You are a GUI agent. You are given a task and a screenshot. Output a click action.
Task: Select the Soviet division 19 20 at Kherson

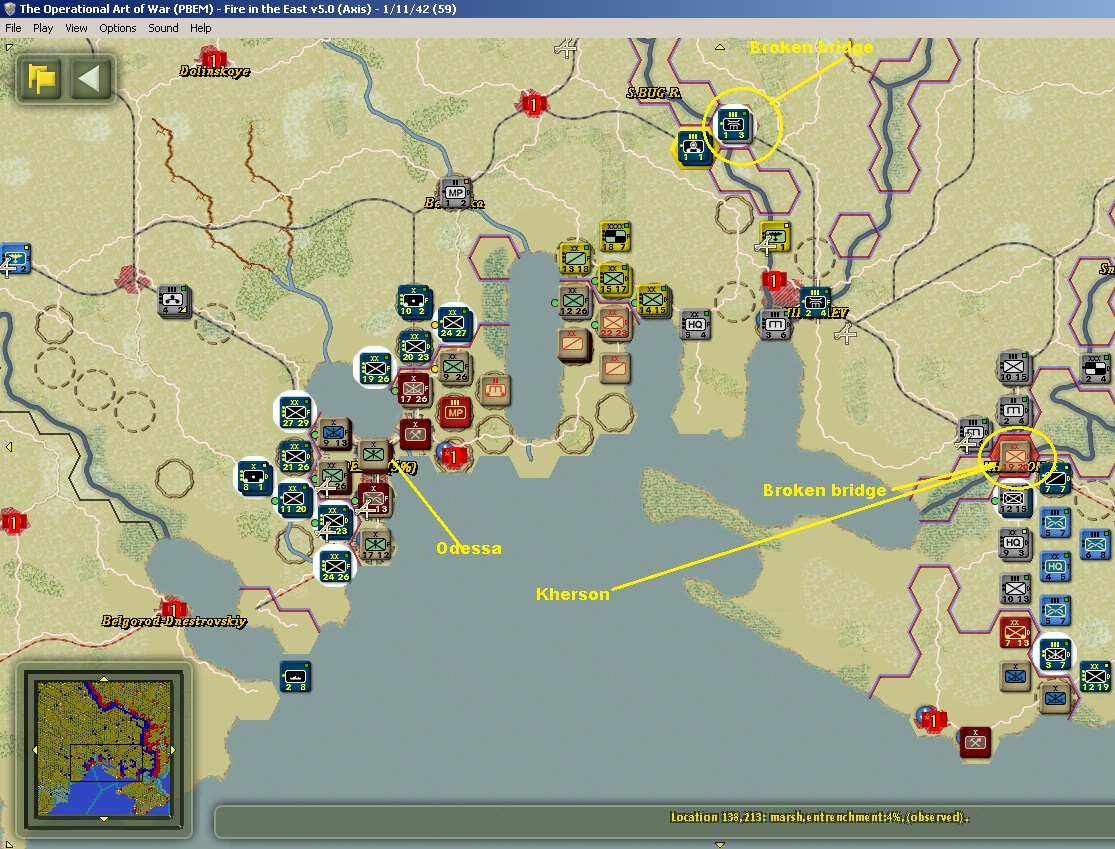pos(1015,456)
